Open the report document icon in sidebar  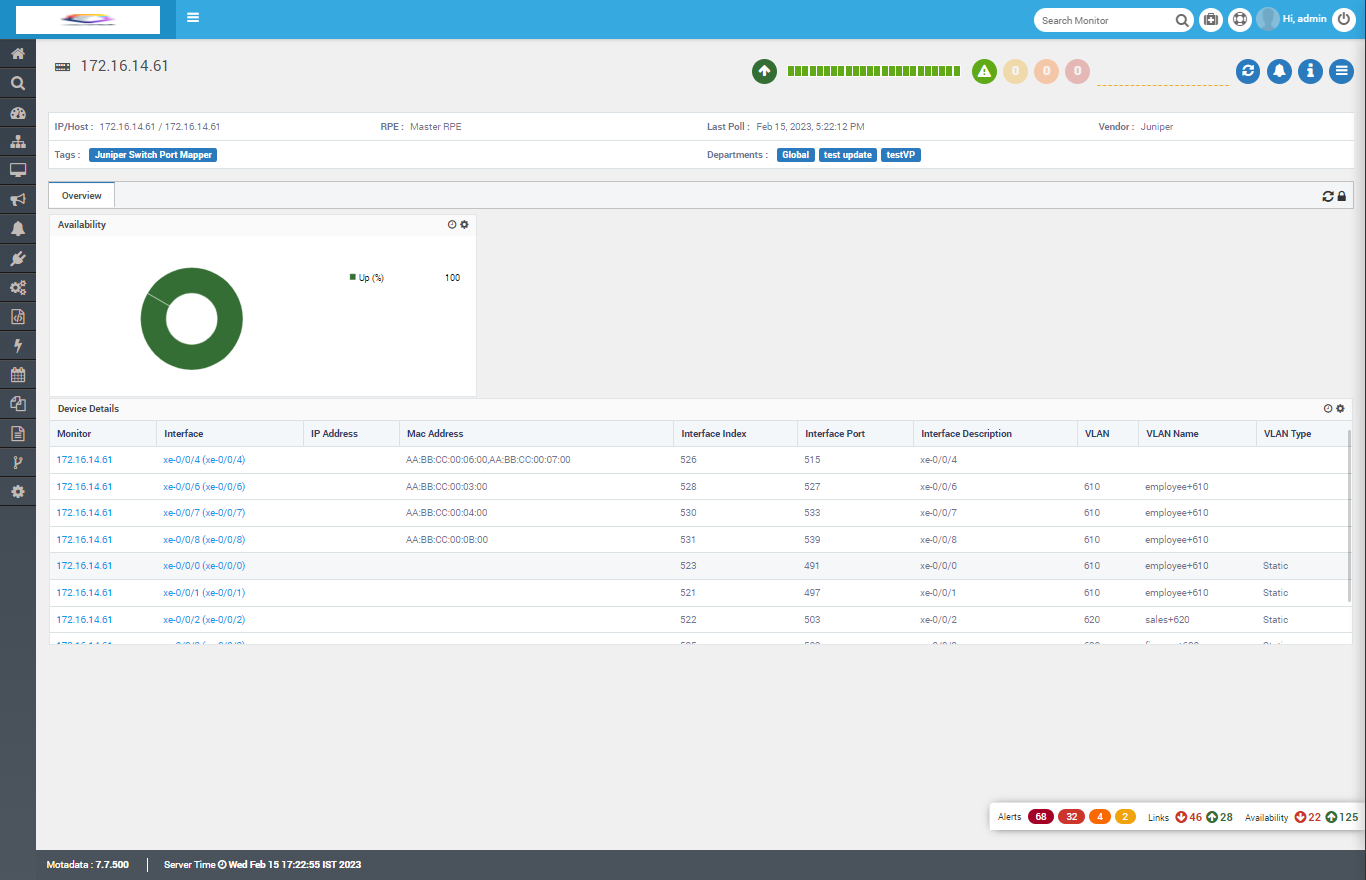tap(18, 433)
